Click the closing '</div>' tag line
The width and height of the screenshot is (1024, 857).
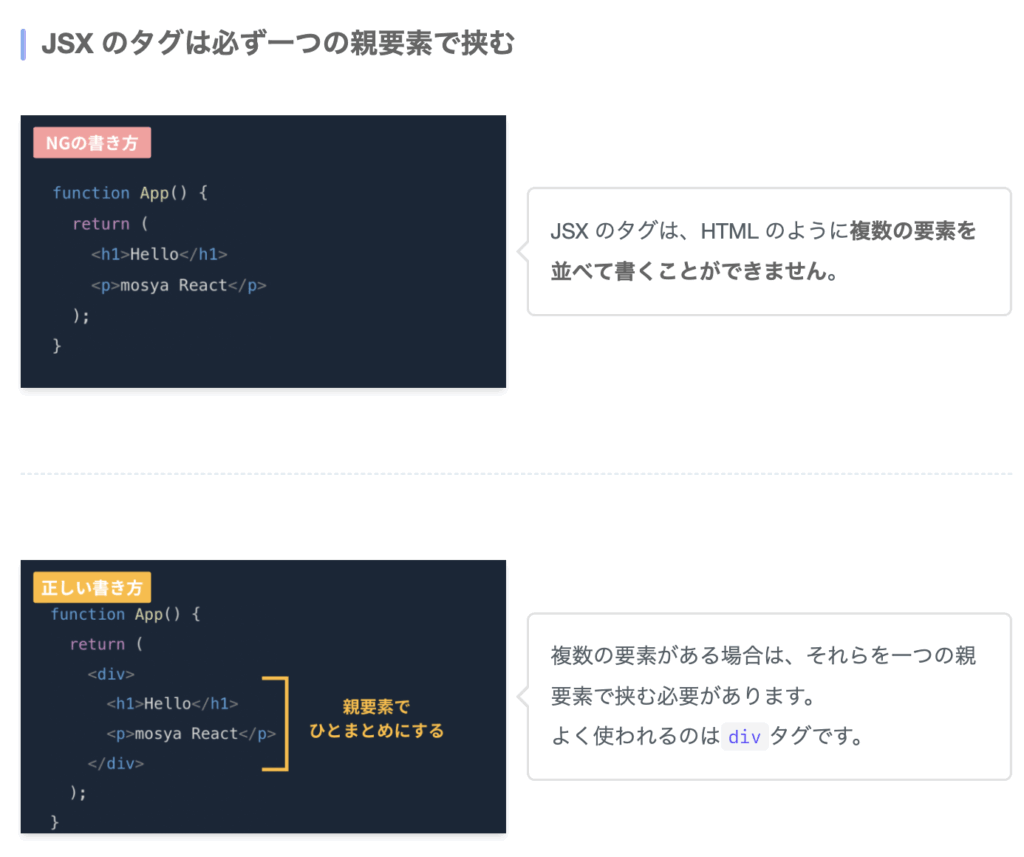(x=116, y=763)
